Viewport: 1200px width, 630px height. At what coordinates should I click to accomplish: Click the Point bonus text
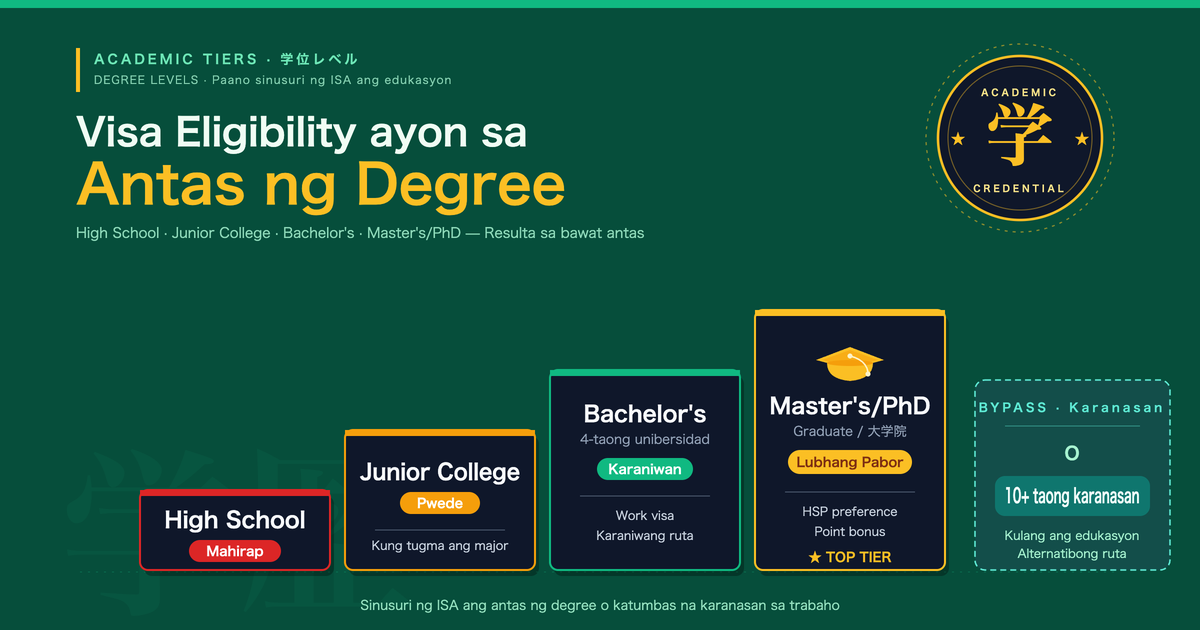coord(850,531)
